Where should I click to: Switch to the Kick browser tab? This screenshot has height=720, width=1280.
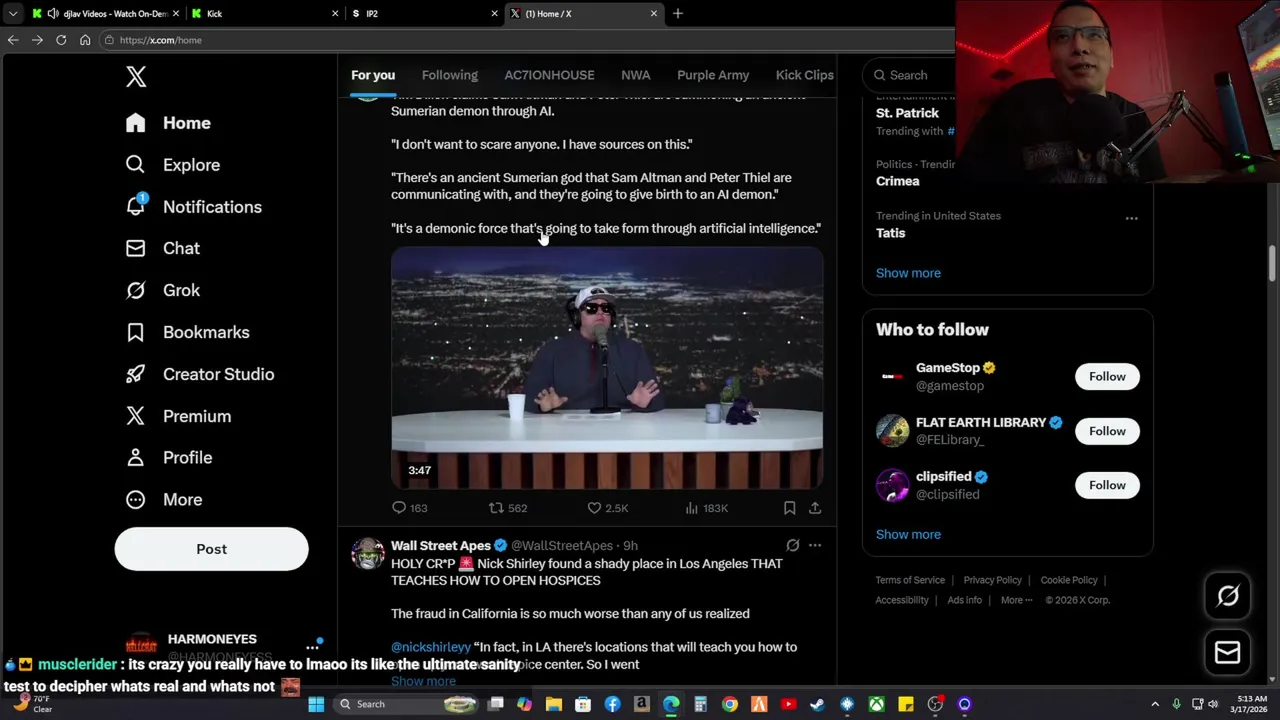point(264,13)
